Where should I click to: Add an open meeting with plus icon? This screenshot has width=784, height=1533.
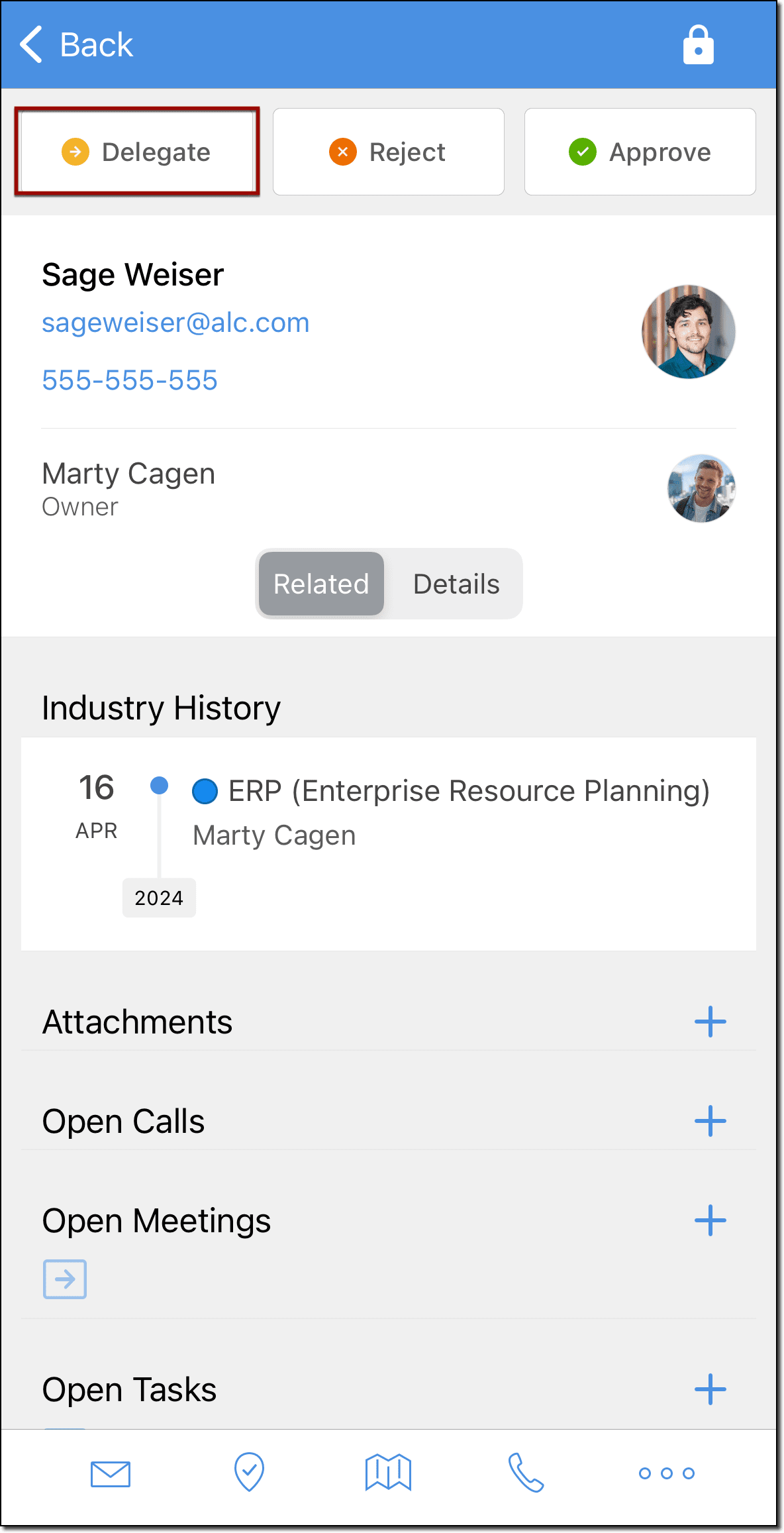pyautogui.click(x=710, y=1220)
